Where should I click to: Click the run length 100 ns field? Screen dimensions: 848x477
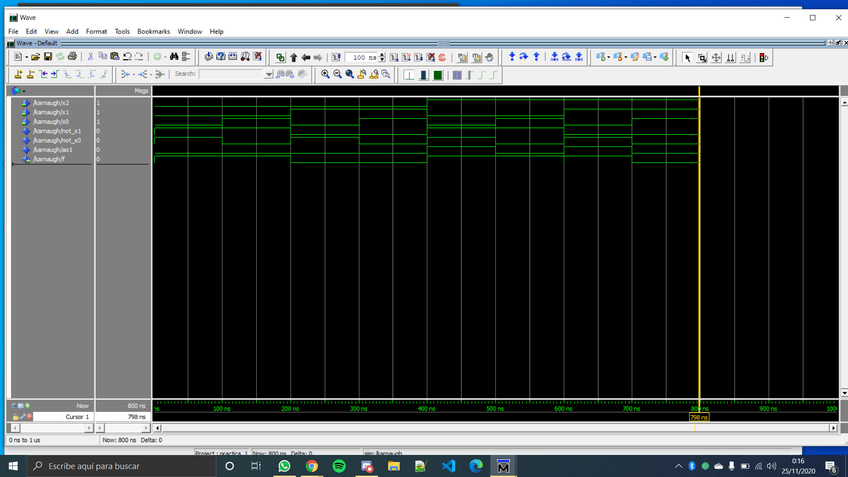(x=360, y=58)
